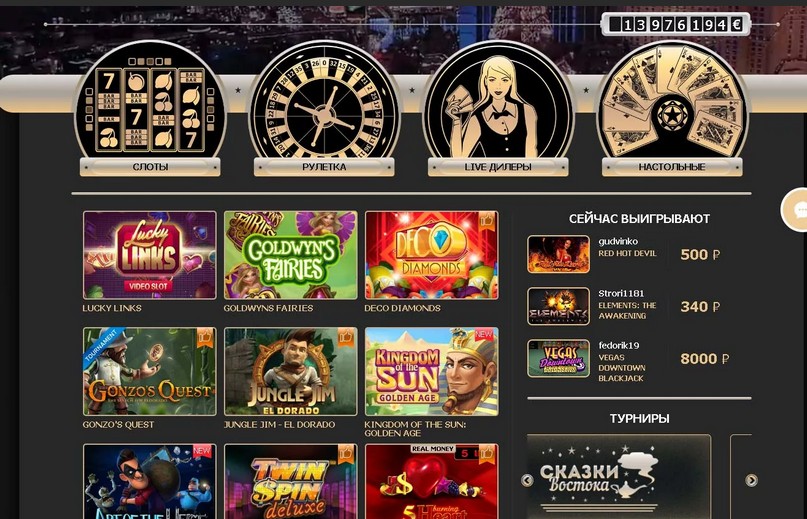The height and width of the screenshot is (519, 807).
Task: Select the НАСТОЛЬНЫЕ category tab
Action: click(x=672, y=167)
